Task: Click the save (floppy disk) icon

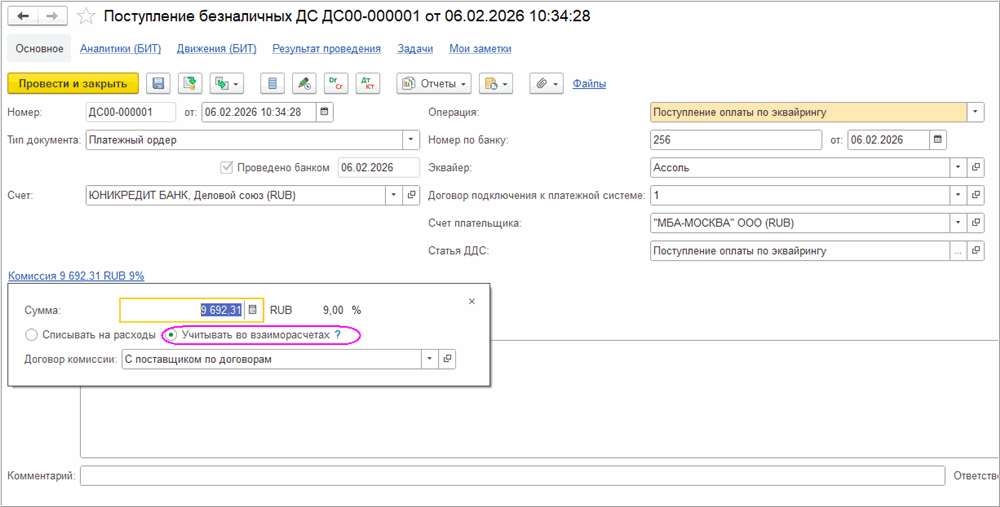Action: coord(159,84)
